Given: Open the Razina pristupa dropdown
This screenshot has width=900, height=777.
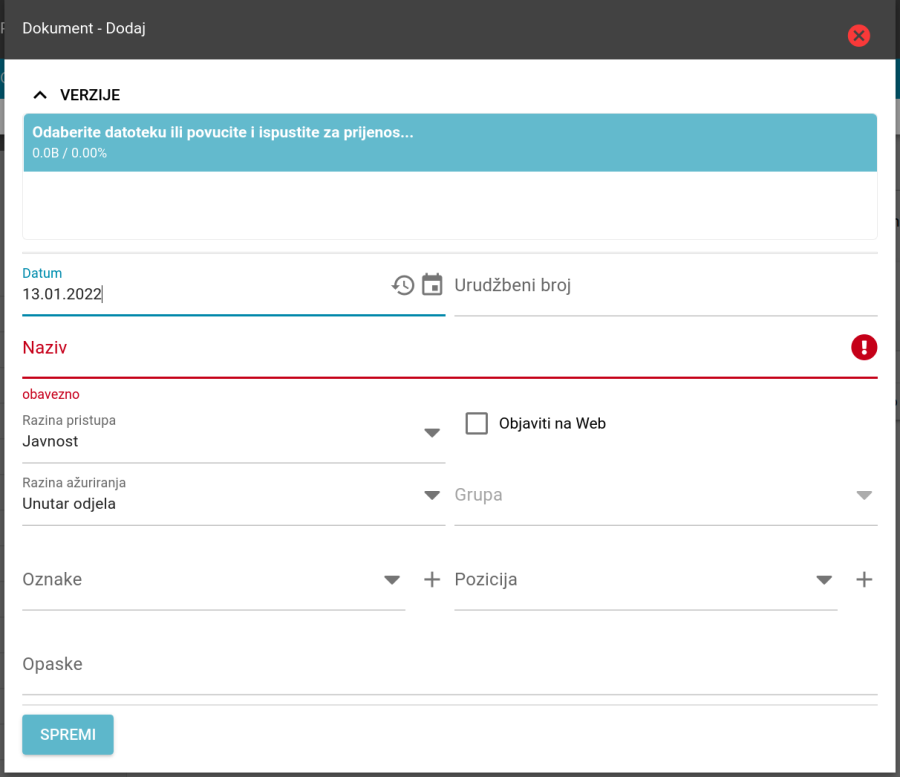Looking at the screenshot, I should [234, 436].
